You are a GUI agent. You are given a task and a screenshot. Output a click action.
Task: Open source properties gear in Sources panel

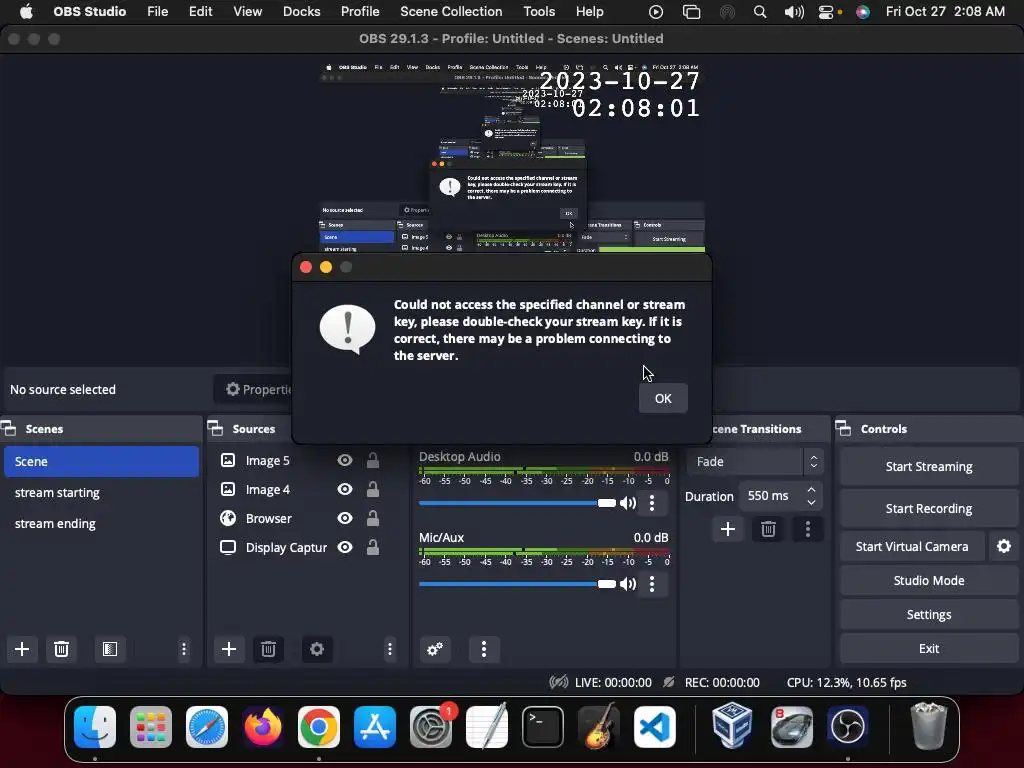coord(317,648)
